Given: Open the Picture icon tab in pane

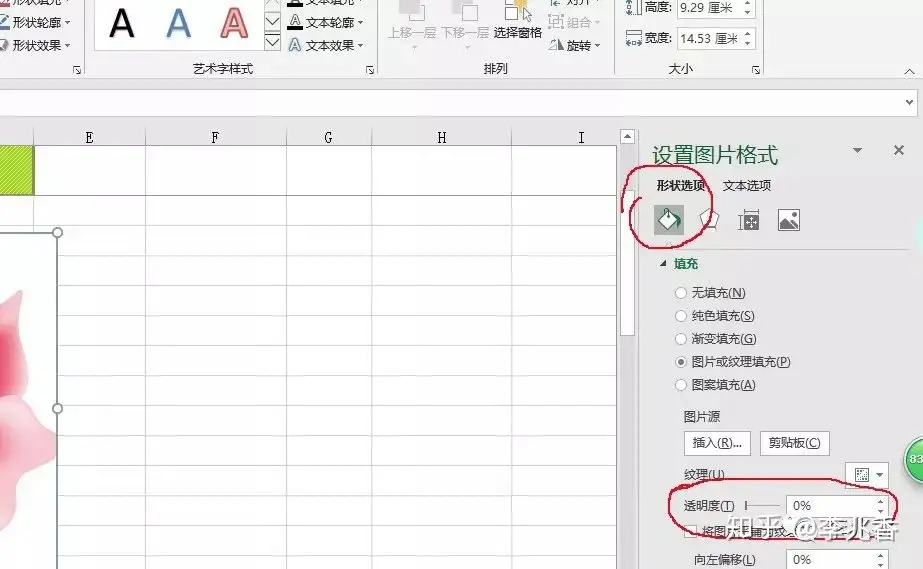Looking at the screenshot, I should click(789, 220).
